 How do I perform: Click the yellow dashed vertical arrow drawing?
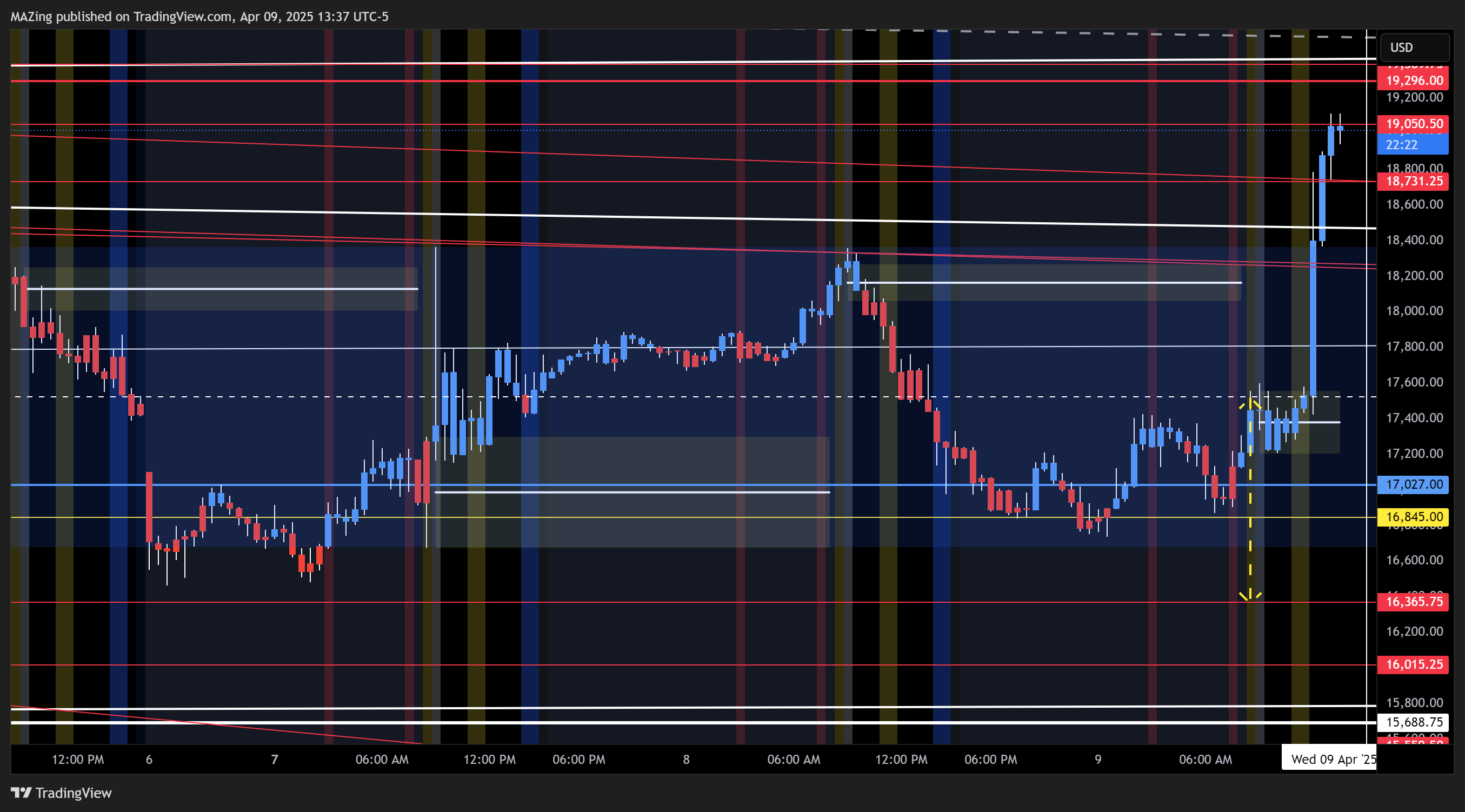[x=1250, y=499]
